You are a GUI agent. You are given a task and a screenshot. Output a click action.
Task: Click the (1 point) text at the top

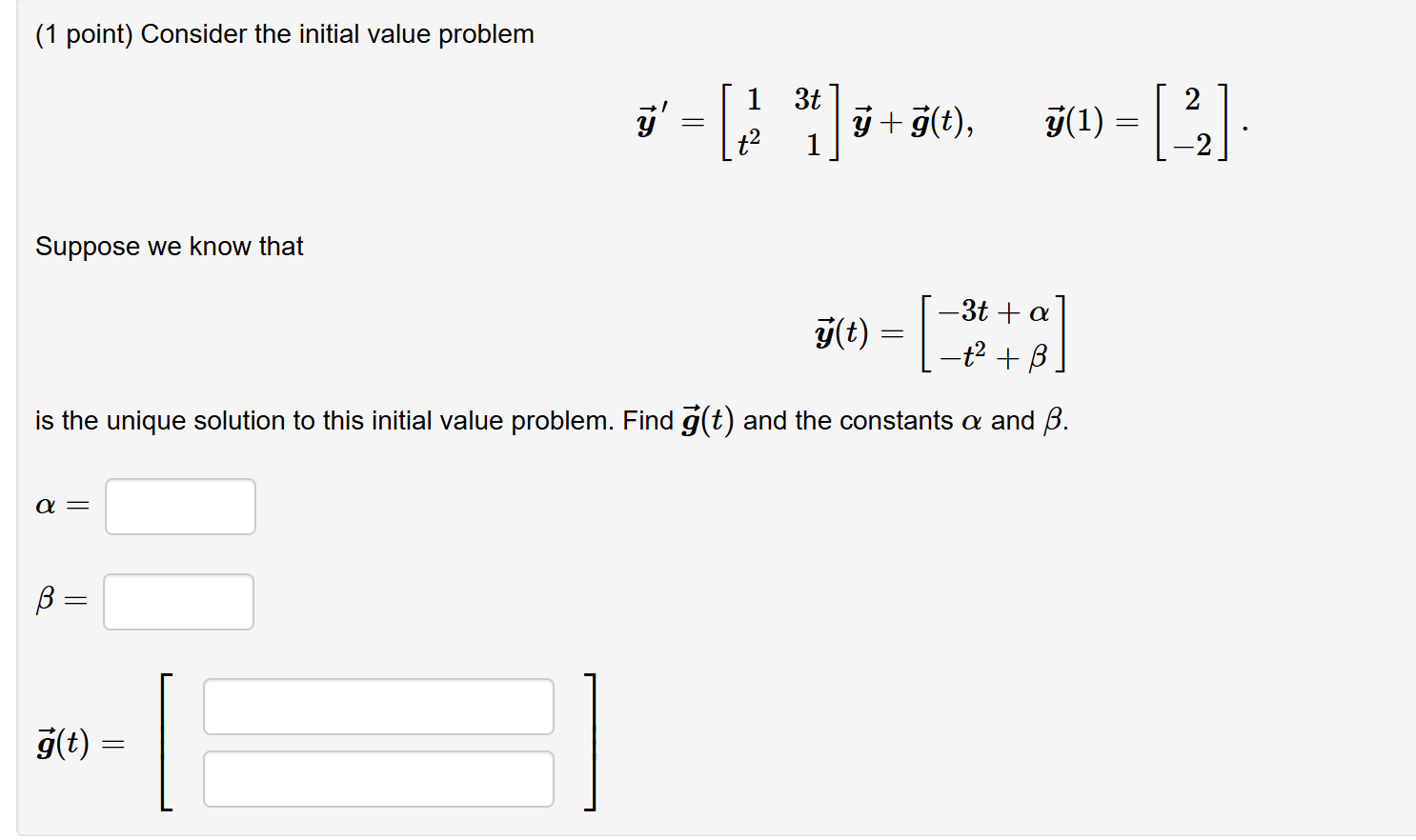point(86,33)
